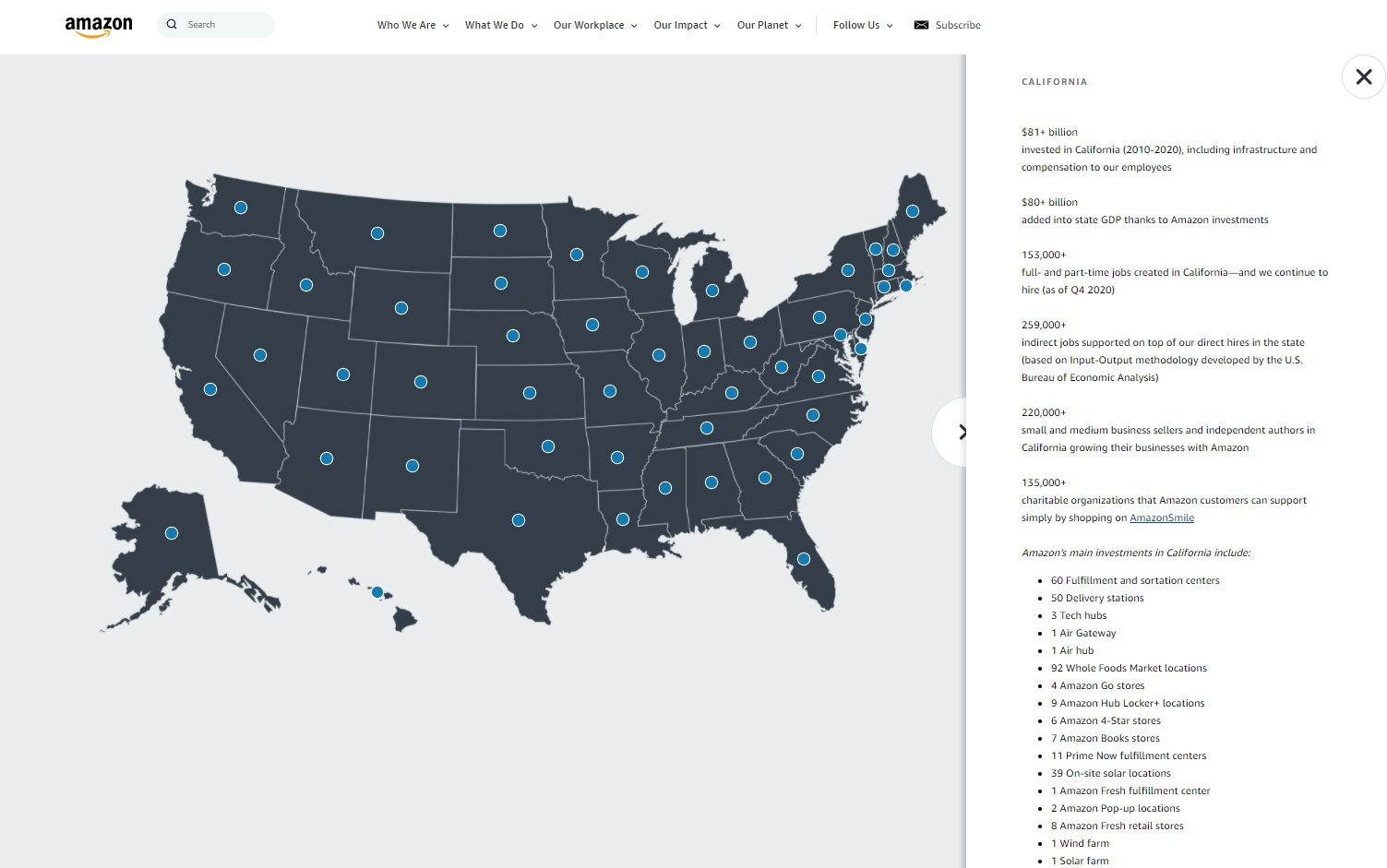Select the Kansas map dot
This screenshot has width=1387, height=868.
pyautogui.click(x=530, y=393)
